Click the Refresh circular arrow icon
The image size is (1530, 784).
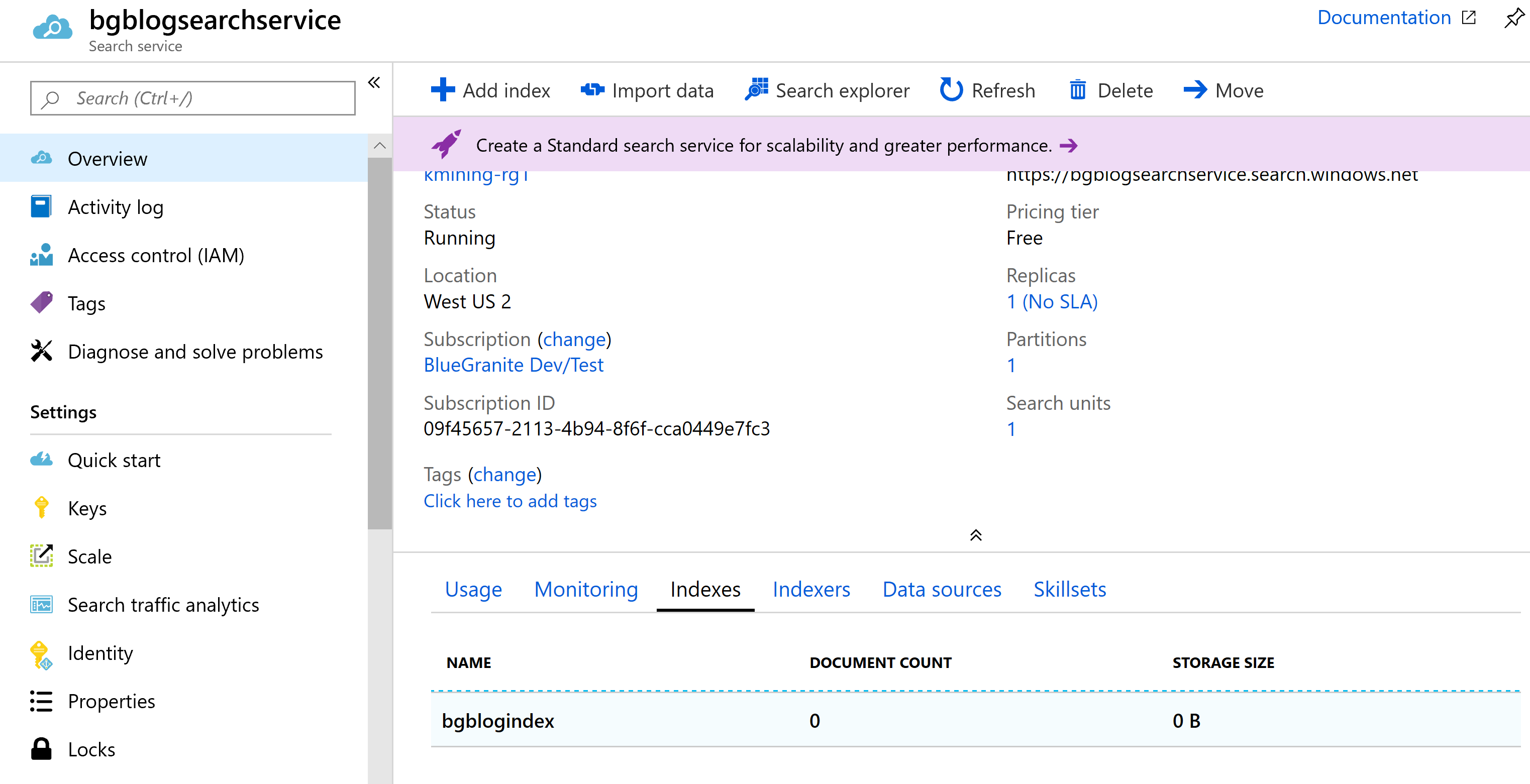point(951,90)
